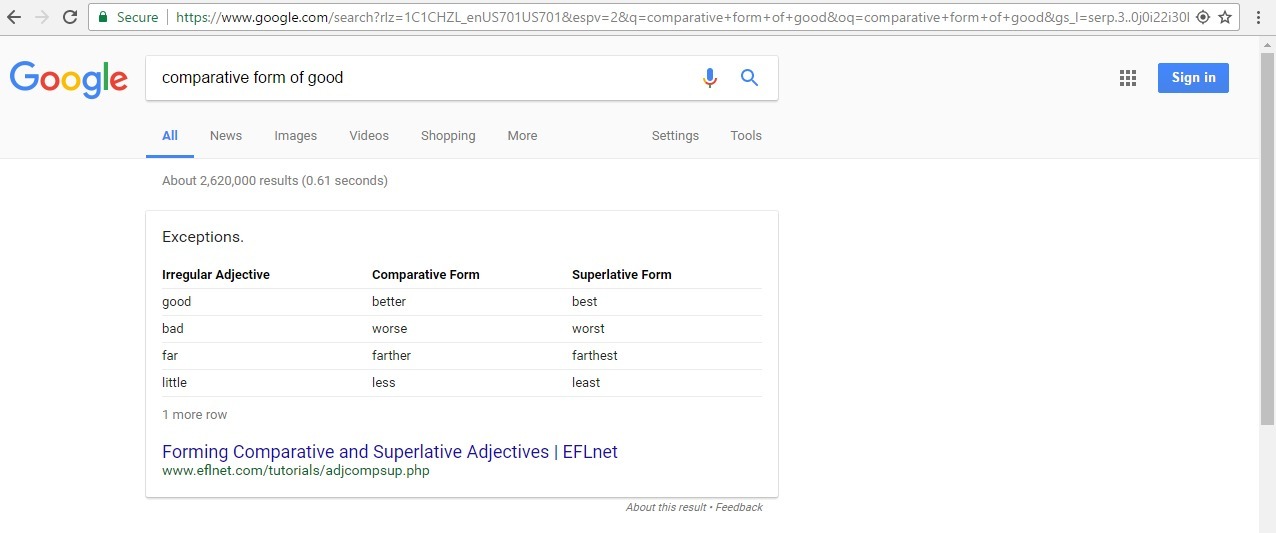This screenshot has height=533, width=1276.
Task: Open the Chrome three-dot menu
Action: [x=1258, y=17]
